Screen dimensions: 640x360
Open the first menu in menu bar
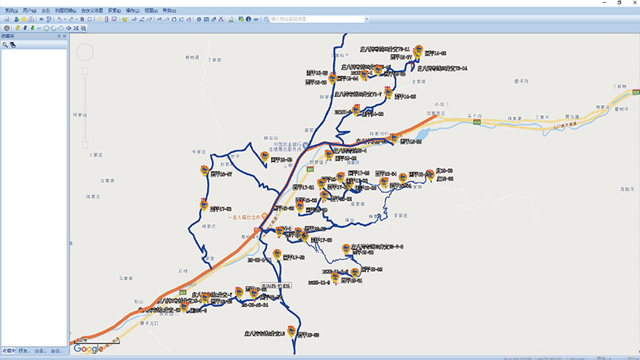click(x=11, y=11)
